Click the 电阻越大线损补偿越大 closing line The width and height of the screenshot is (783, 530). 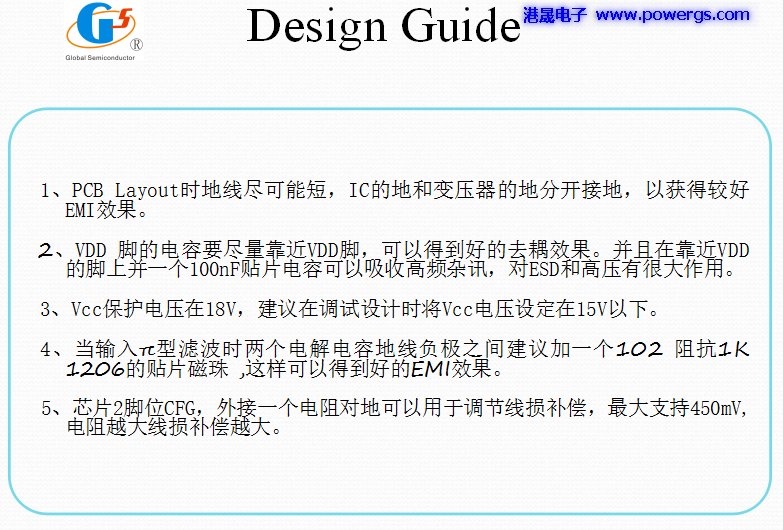pos(173,428)
